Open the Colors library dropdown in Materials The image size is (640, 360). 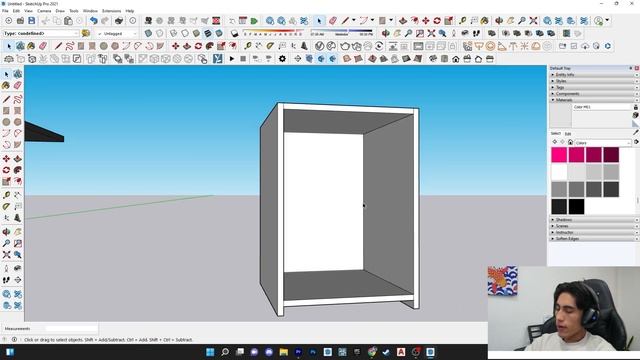pyautogui.click(x=603, y=143)
